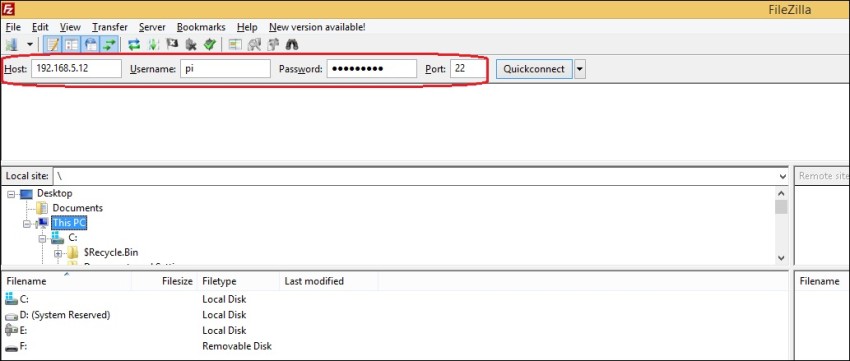This screenshot has height=361, width=850.
Task: Click 'New version available!' menu link
Action: click(317, 27)
